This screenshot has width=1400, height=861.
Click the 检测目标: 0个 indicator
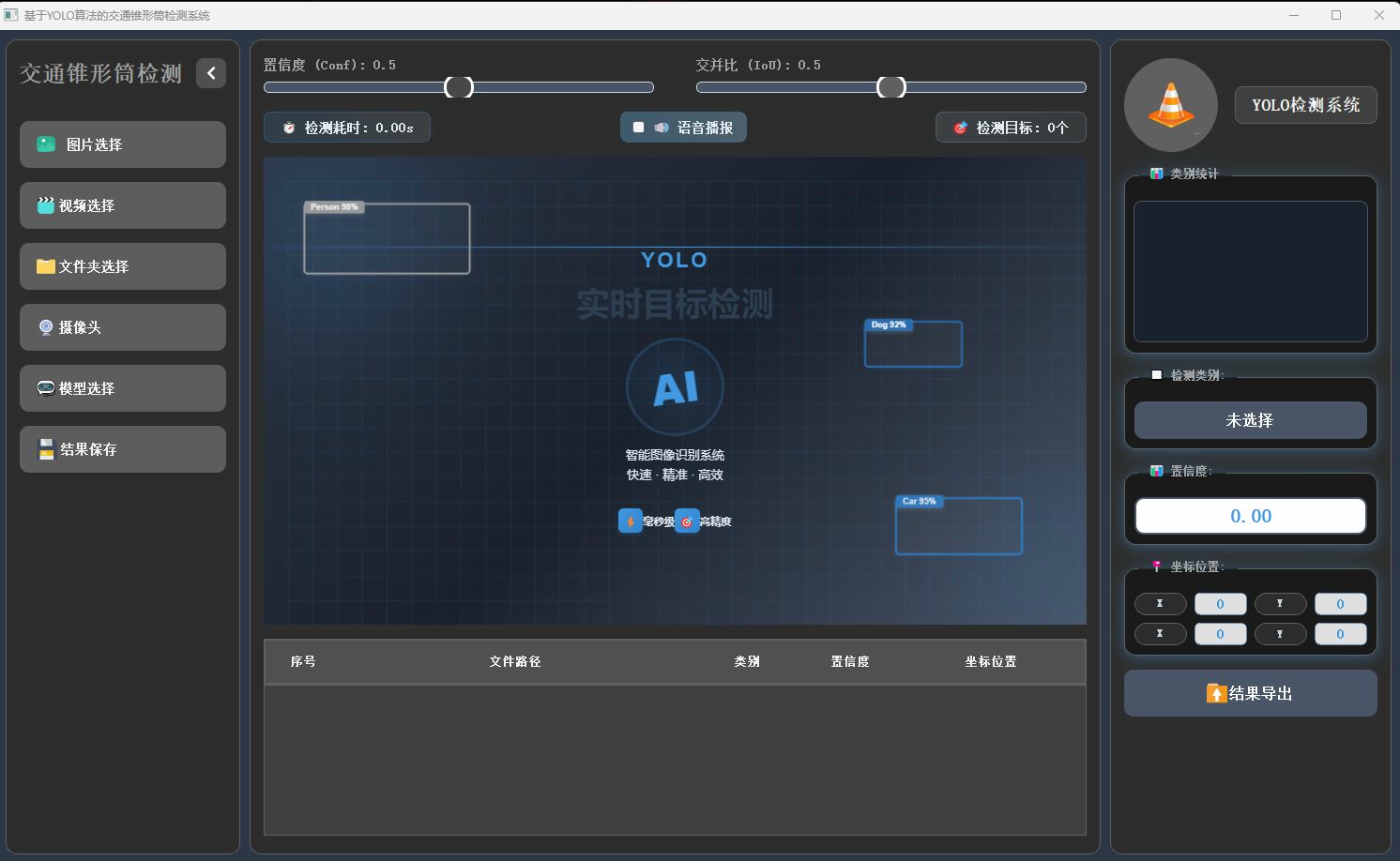1011,128
